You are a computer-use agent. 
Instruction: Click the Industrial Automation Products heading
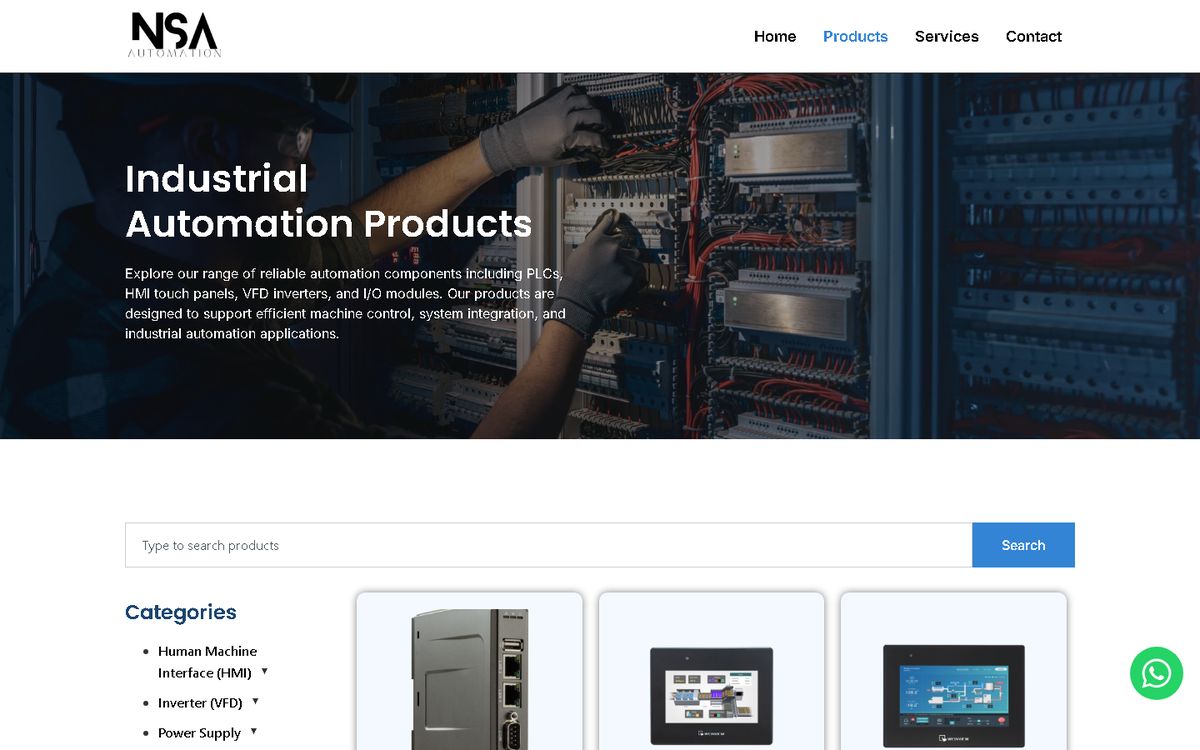coord(328,201)
